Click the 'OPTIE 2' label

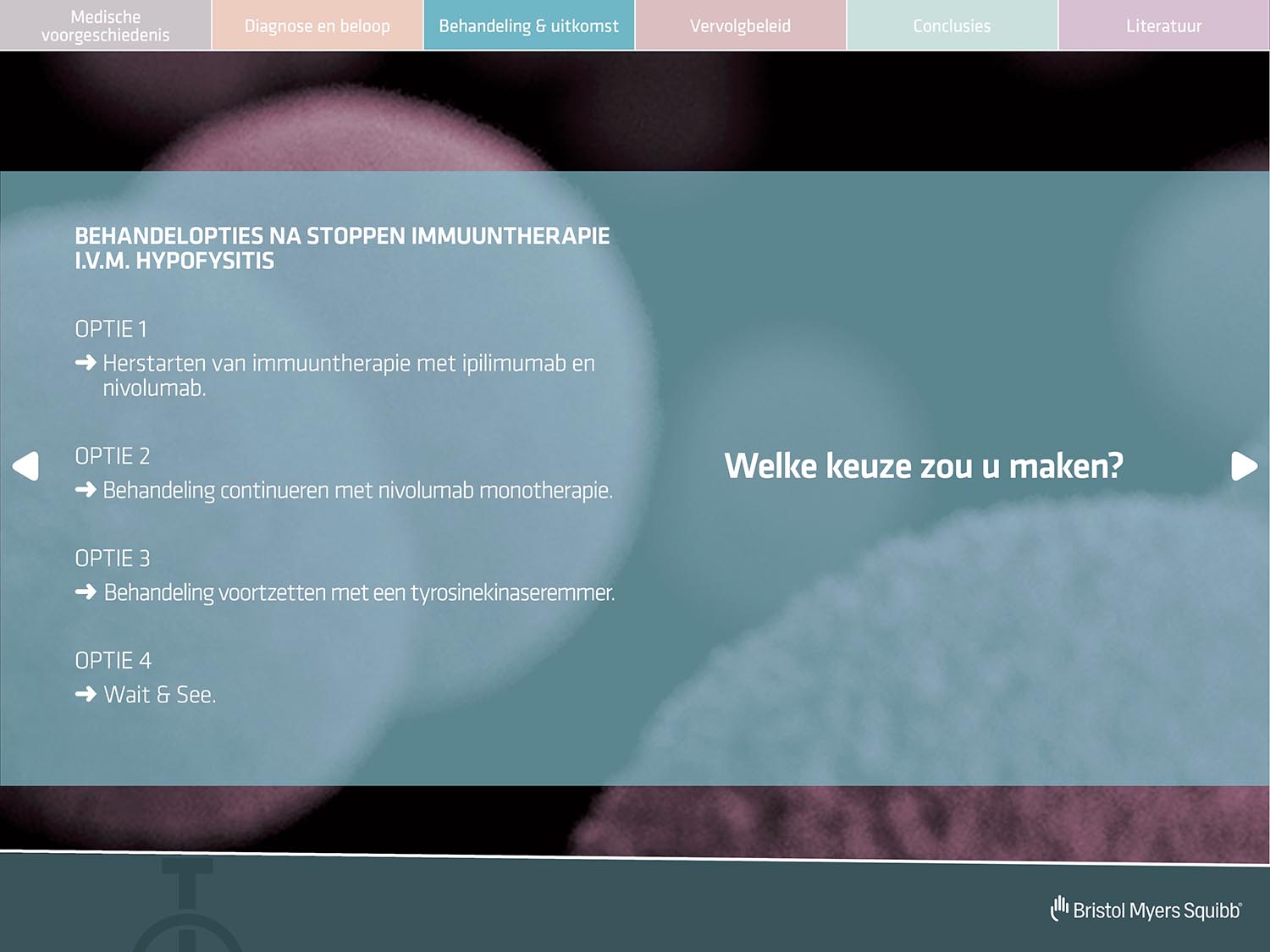tap(113, 456)
